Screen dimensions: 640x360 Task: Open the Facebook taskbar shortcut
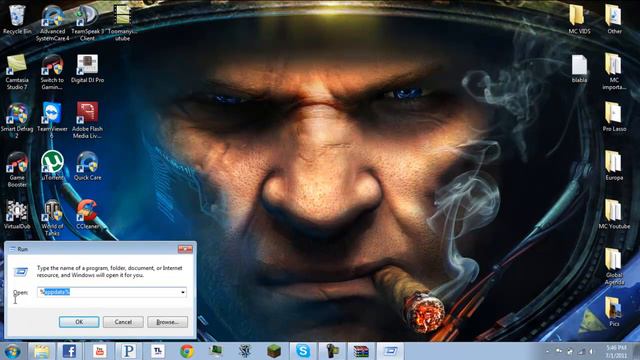pos(69,351)
